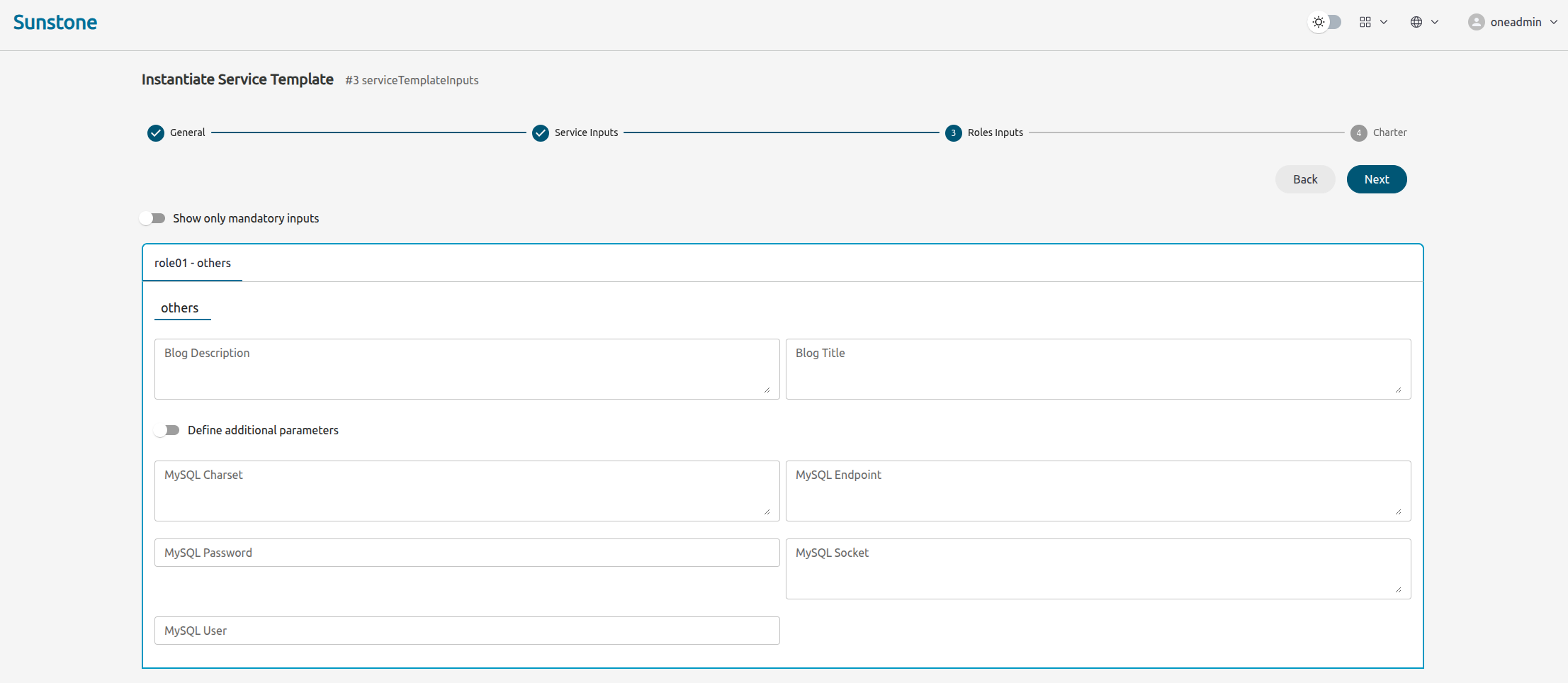The width and height of the screenshot is (1568, 683).
Task: Open the language selection dropdown
Action: click(x=1435, y=22)
